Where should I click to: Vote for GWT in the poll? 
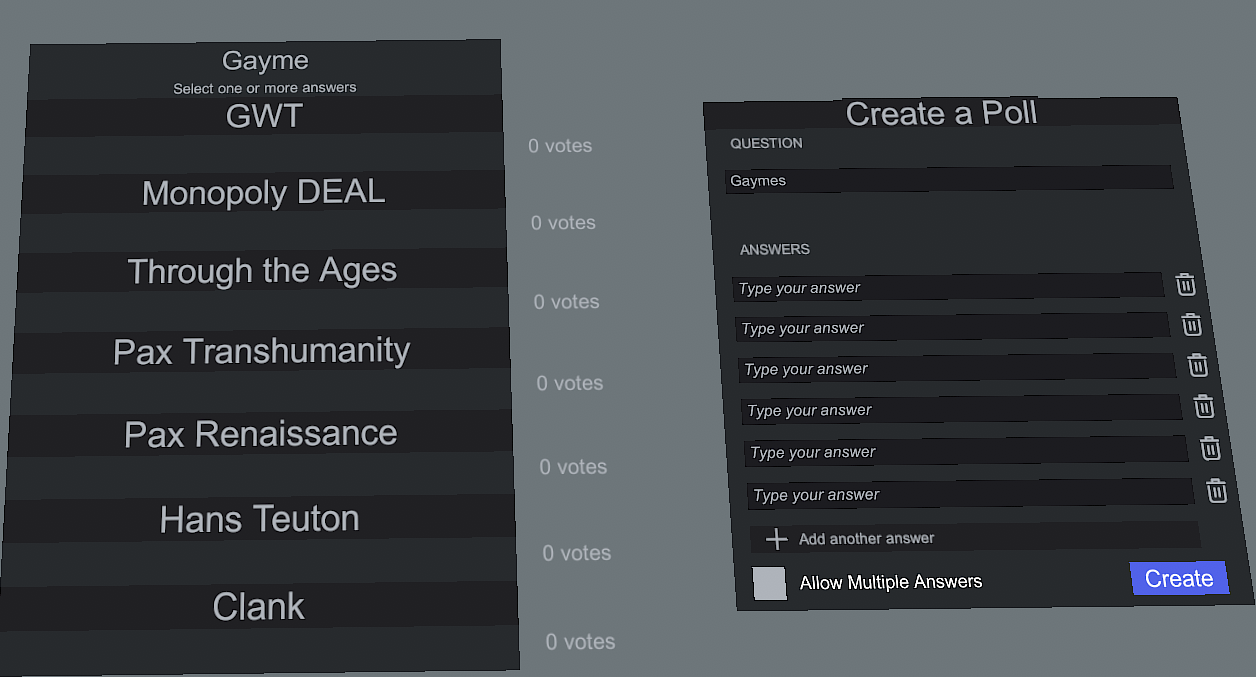pyautogui.click(x=264, y=116)
